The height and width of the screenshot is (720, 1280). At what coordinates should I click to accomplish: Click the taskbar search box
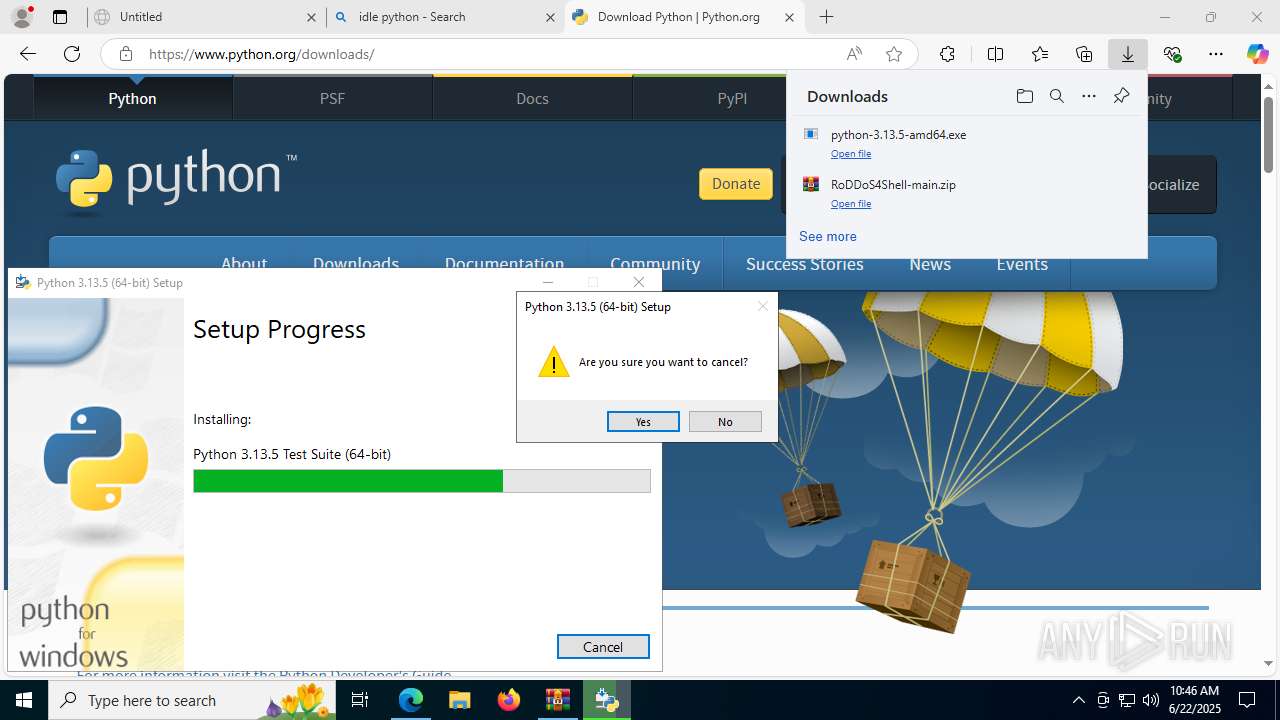click(192, 700)
